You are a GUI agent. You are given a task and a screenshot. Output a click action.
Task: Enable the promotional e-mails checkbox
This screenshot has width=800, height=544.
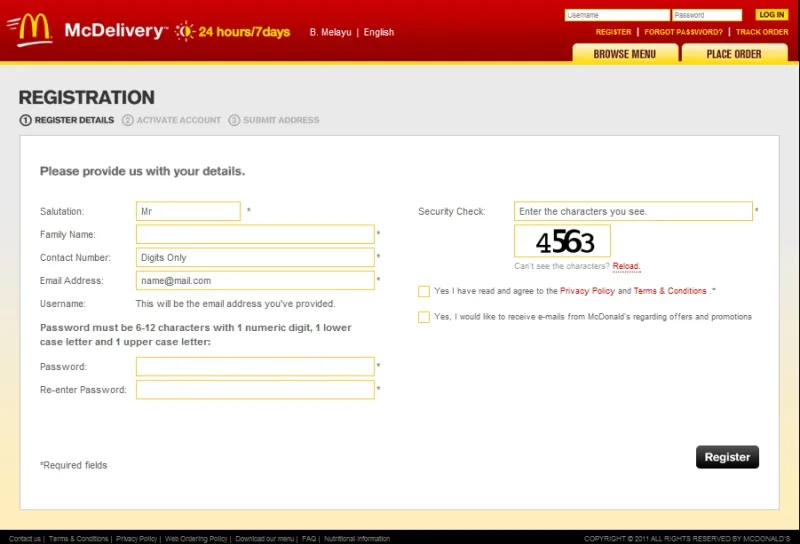(423, 317)
